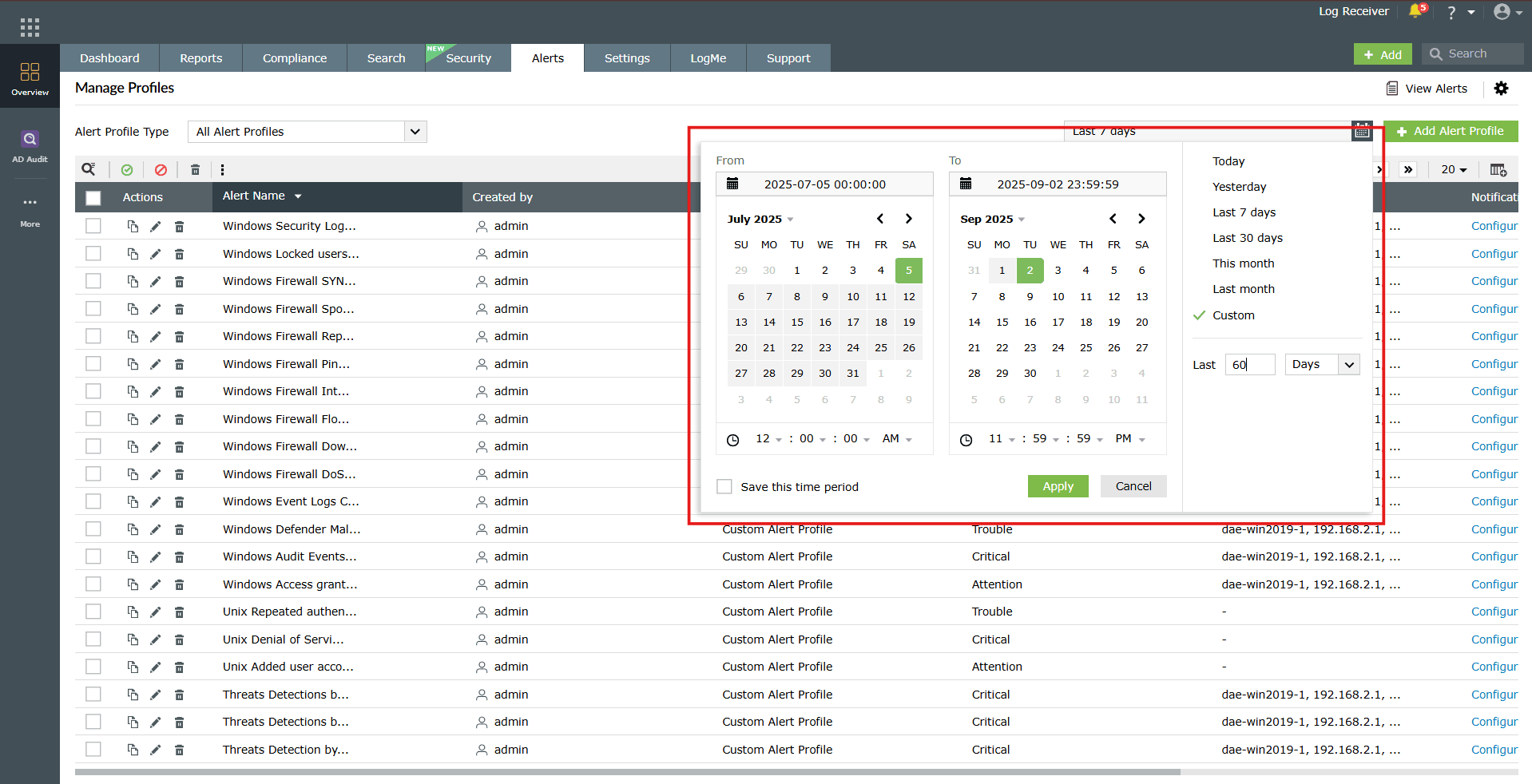Edit the Windows Locked users profile
This screenshot has height=784, width=1532.
(x=155, y=254)
